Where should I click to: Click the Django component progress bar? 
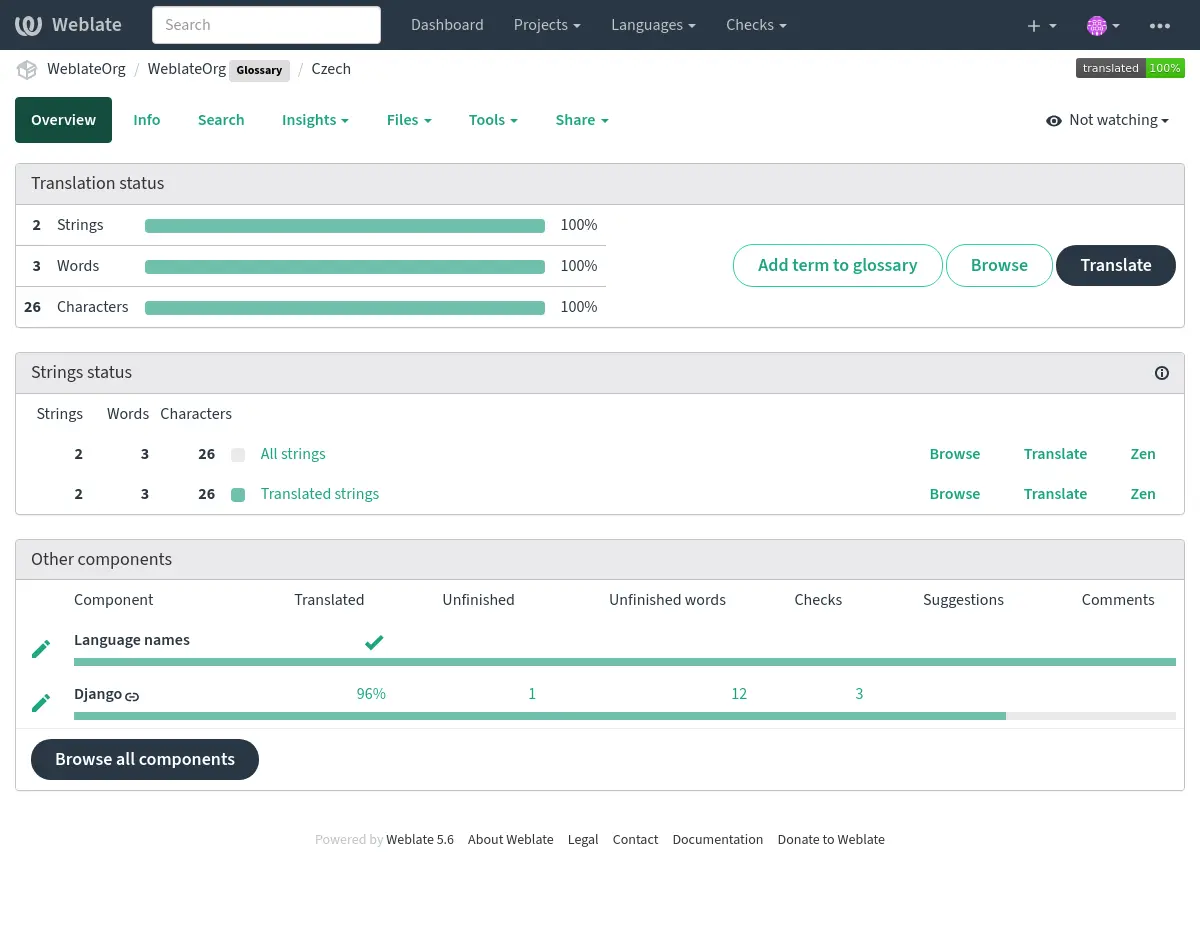point(625,716)
